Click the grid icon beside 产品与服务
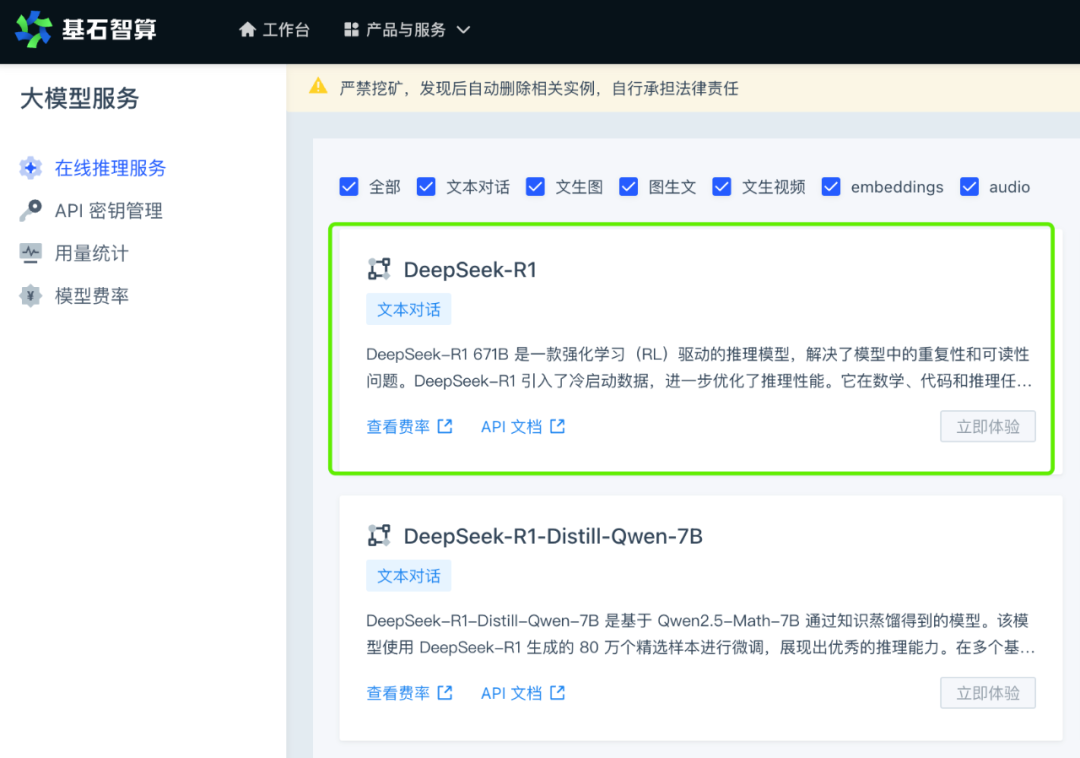Image resolution: width=1080 pixels, height=758 pixels. [351, 30]
